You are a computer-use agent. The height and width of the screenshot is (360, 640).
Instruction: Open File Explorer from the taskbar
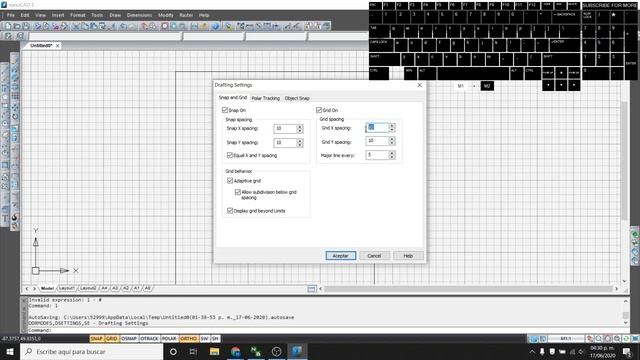coord(214,351)
